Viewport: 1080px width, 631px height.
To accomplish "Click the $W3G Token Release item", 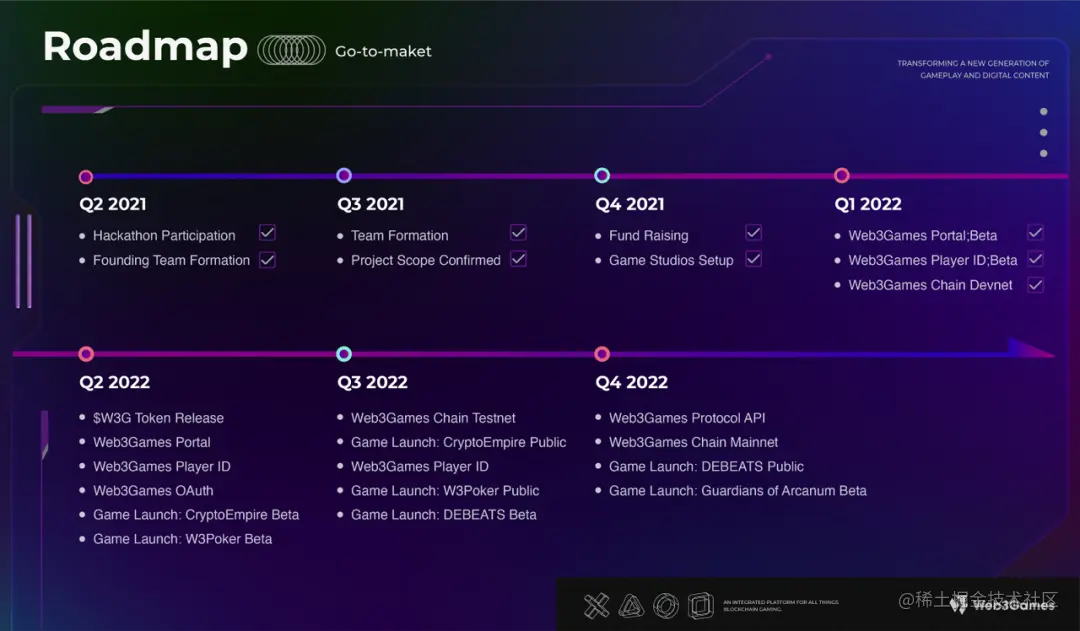I will [158, 418].
